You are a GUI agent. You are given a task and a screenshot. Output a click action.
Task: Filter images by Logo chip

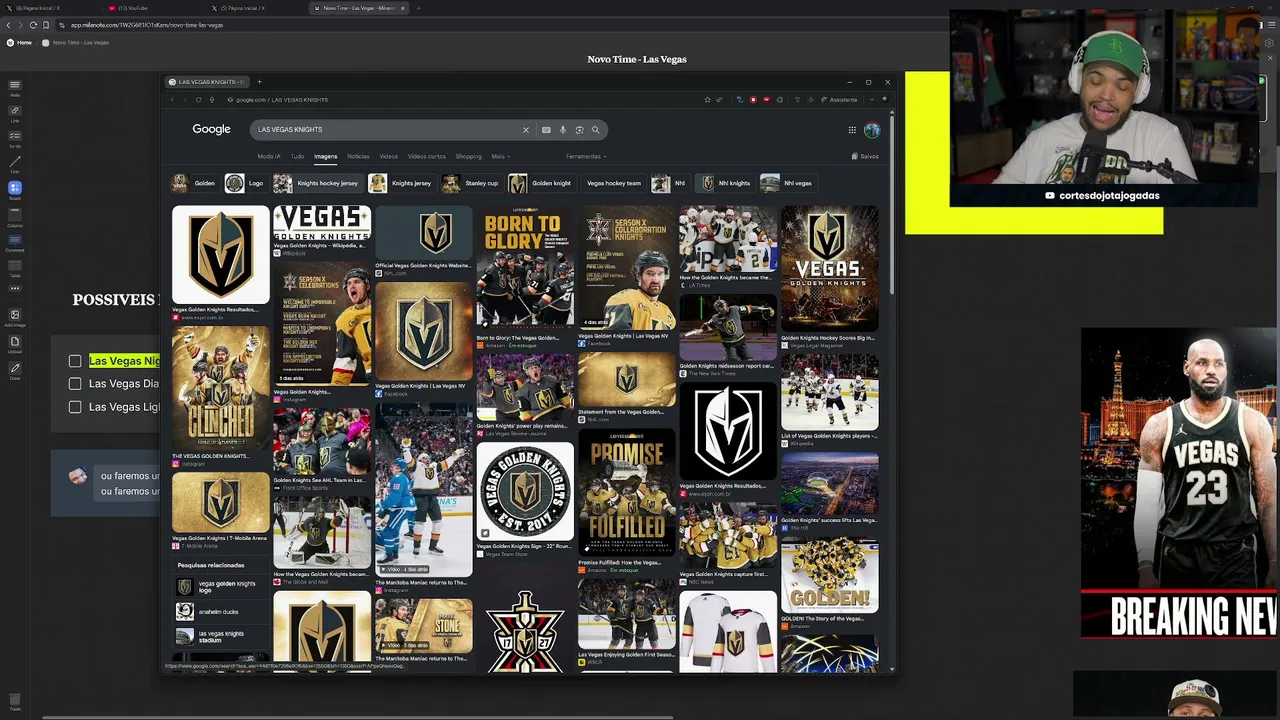[245, 183]
